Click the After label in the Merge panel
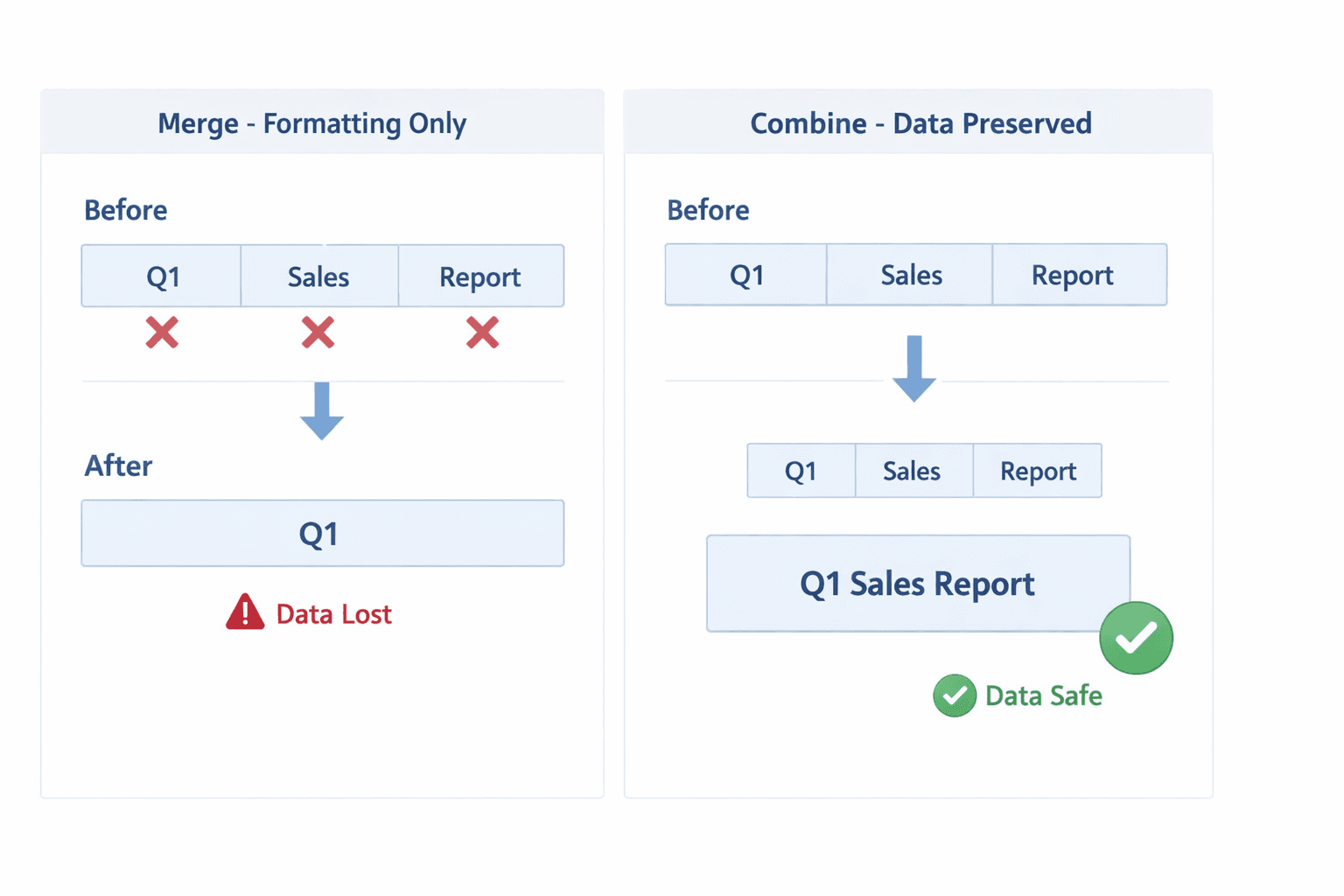The height and width of the screenshot is (896, 1344). [x=118, y=465]
